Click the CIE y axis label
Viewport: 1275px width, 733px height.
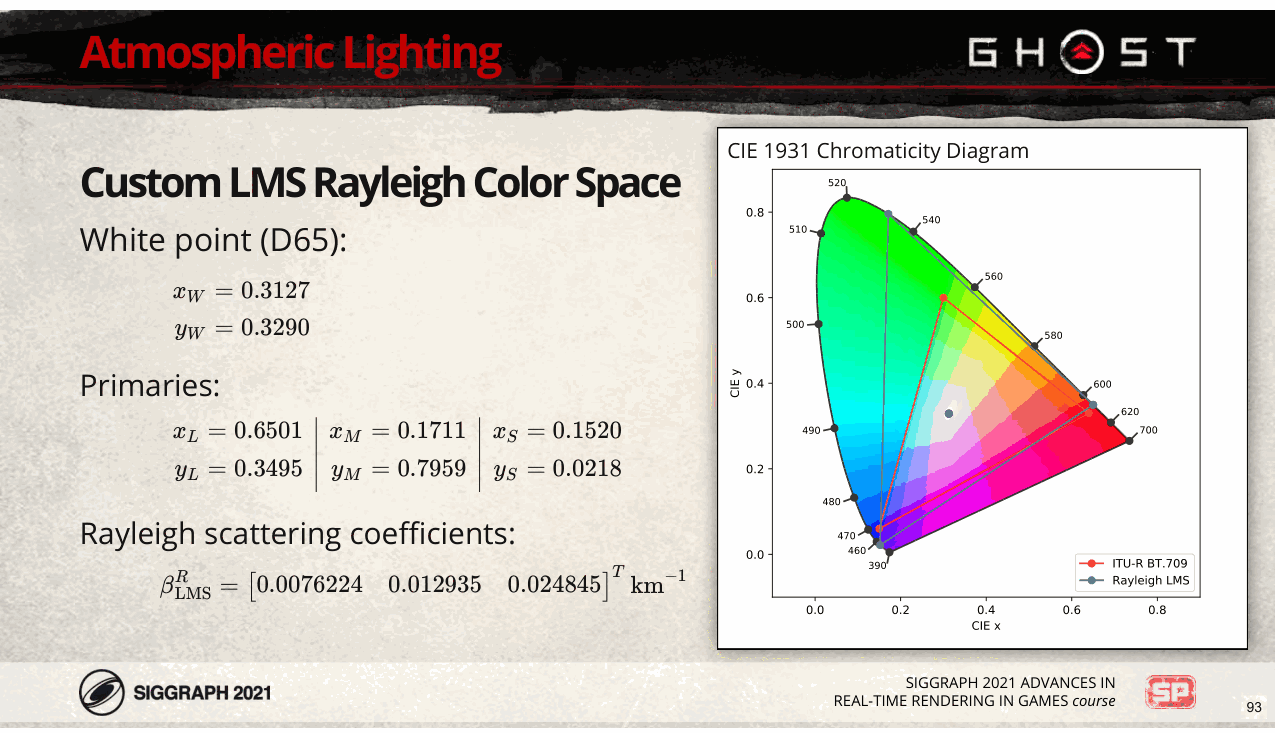[x=735, y=383]
